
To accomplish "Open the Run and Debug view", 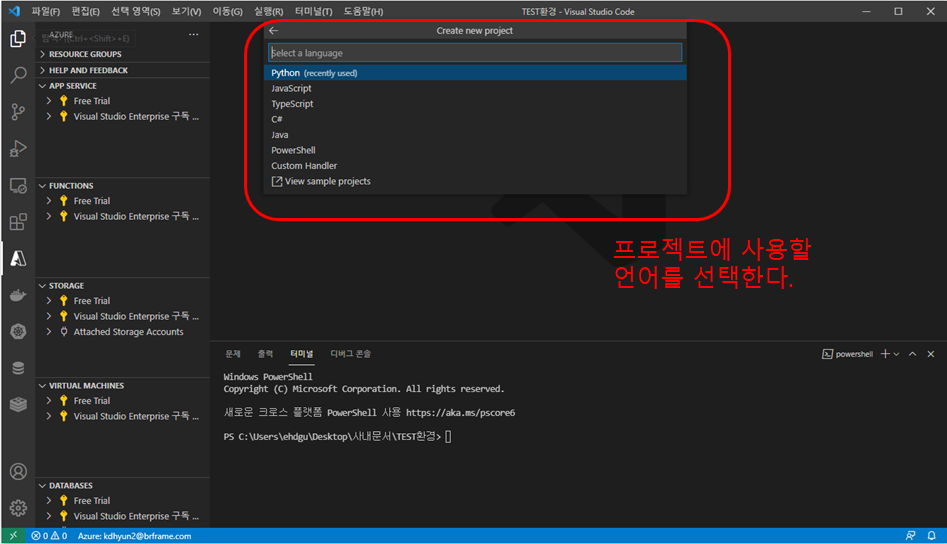I will (18, 149).
